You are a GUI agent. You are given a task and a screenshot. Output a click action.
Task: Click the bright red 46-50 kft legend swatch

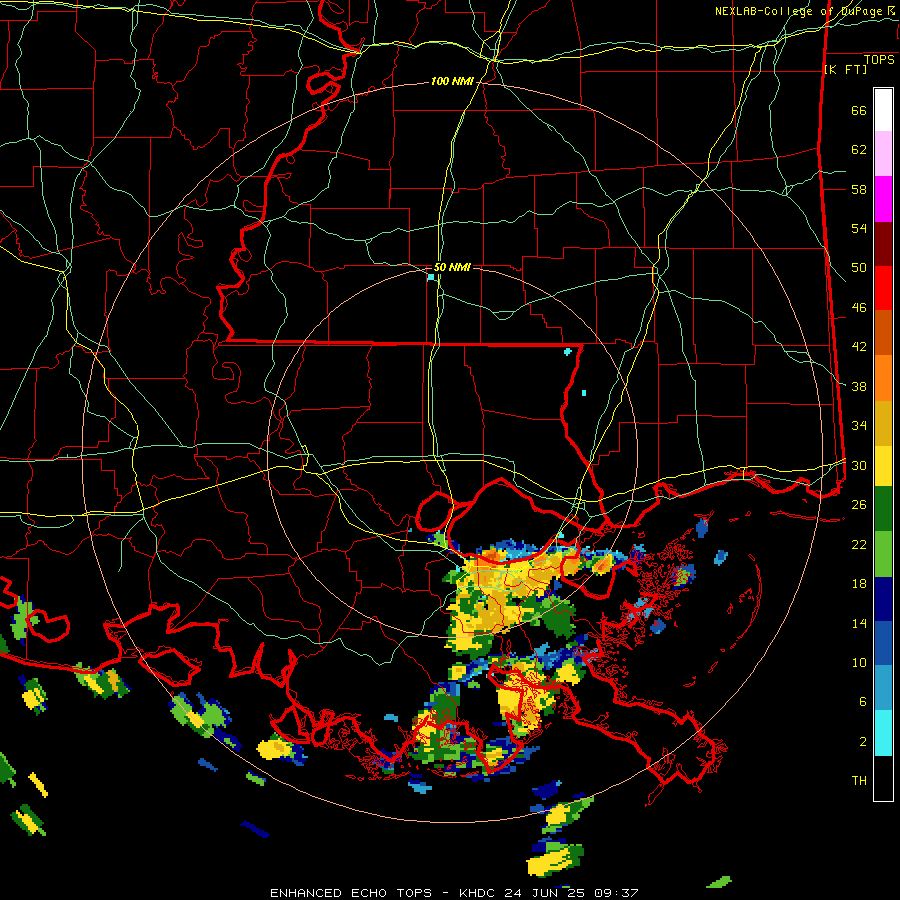tap(883, 288)
